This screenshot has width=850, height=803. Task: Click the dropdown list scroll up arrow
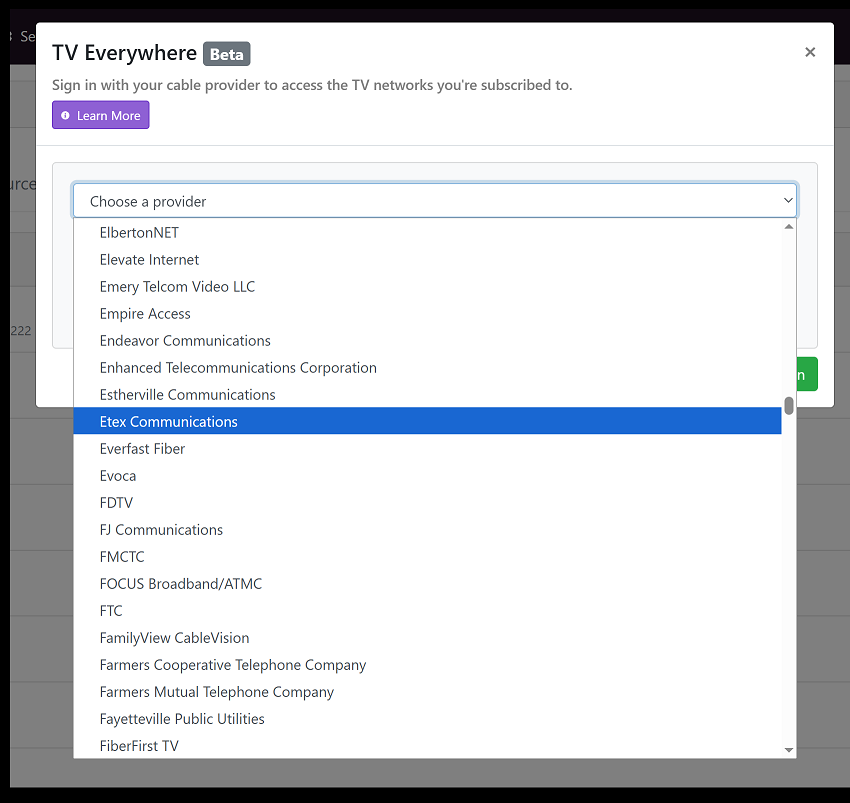click(789, 227)
